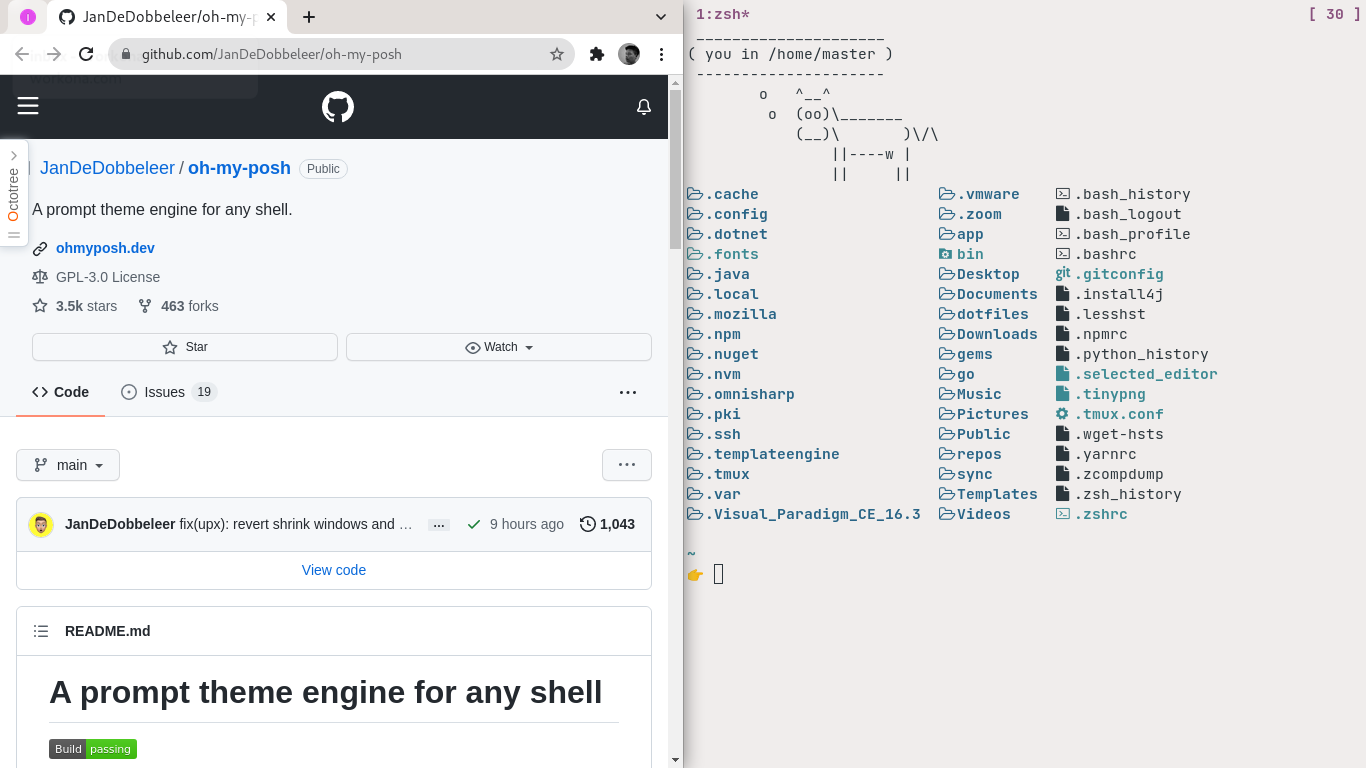Click the GitHub Octocat logo
Viewport: 1366px width, 768px height.
(x=338, y=107)
